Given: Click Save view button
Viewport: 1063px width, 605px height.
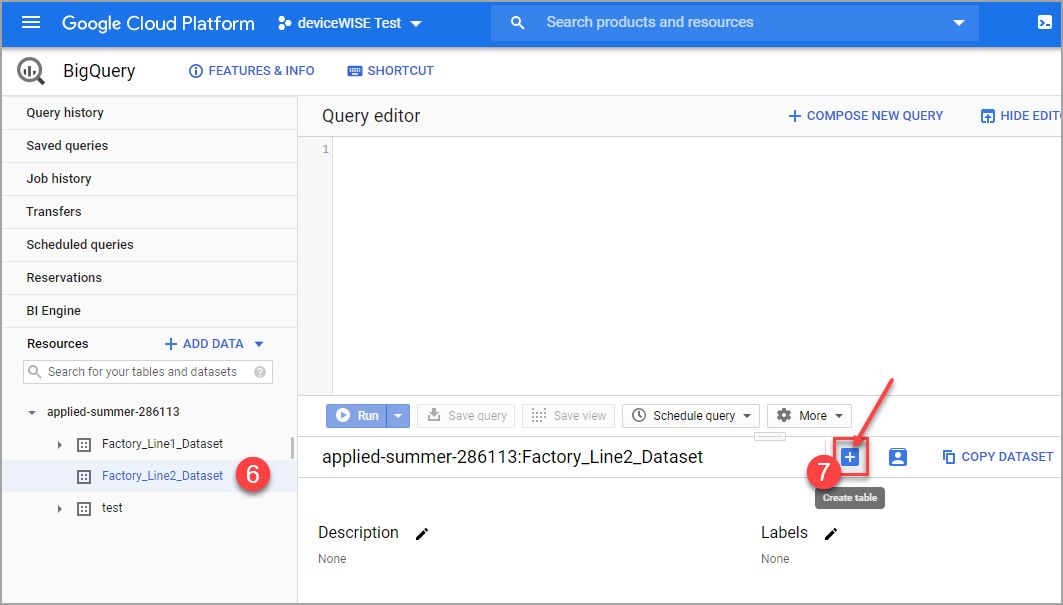Looking at the screenshot, I should pos(568,416).
